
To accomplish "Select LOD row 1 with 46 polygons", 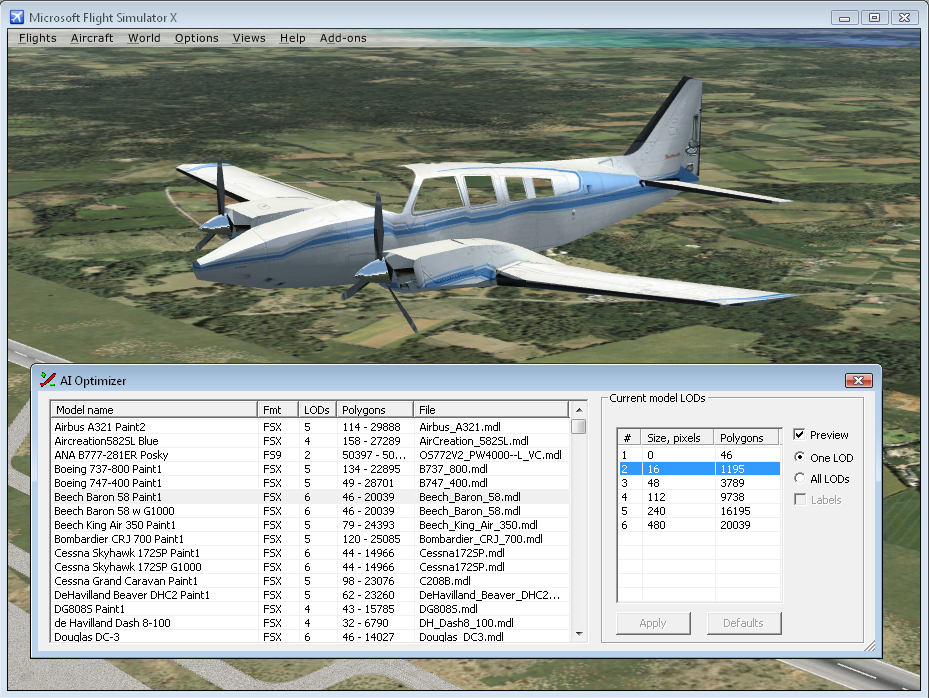I will pos(699,455).
